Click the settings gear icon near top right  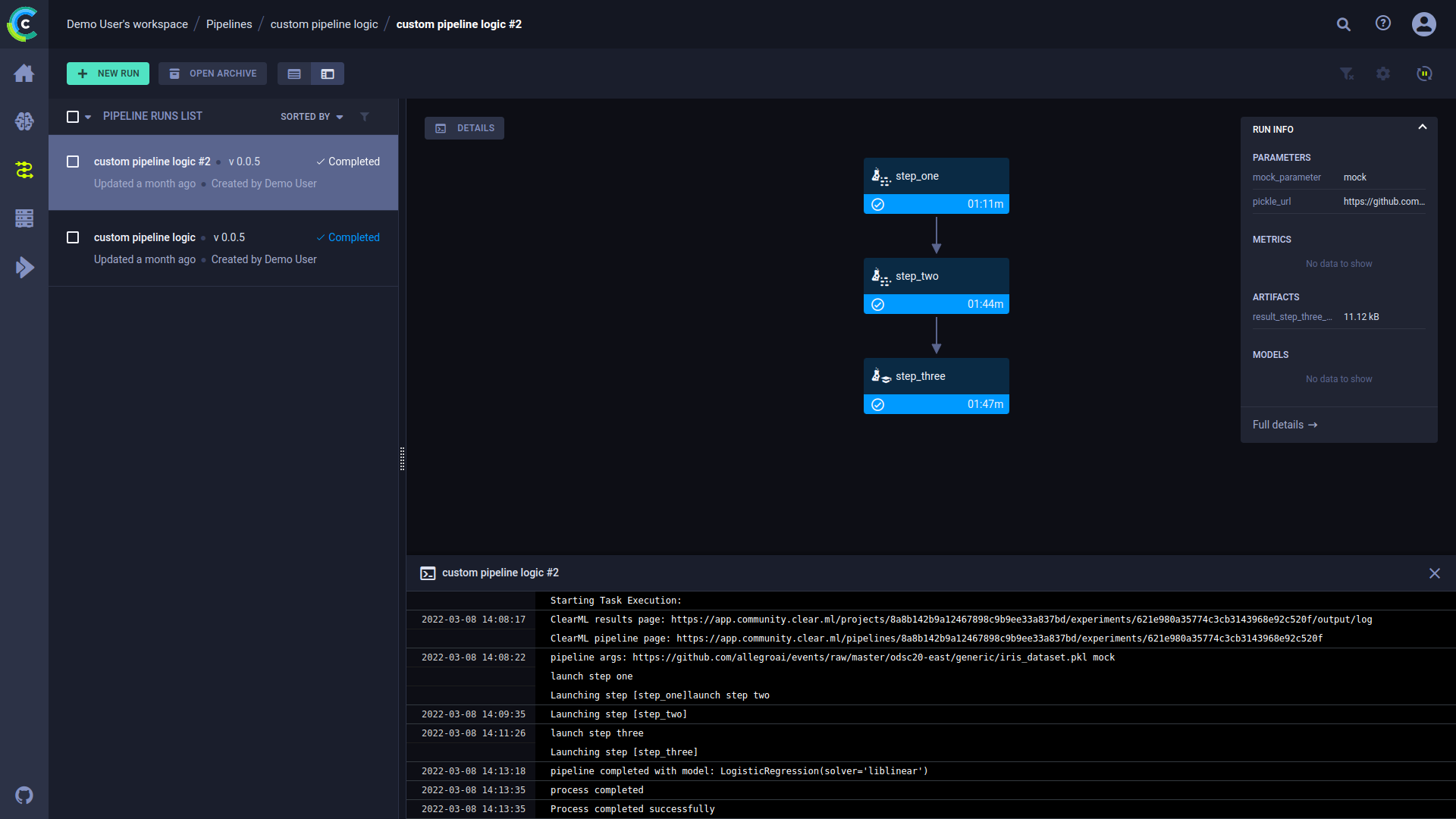pos(1383,74)
